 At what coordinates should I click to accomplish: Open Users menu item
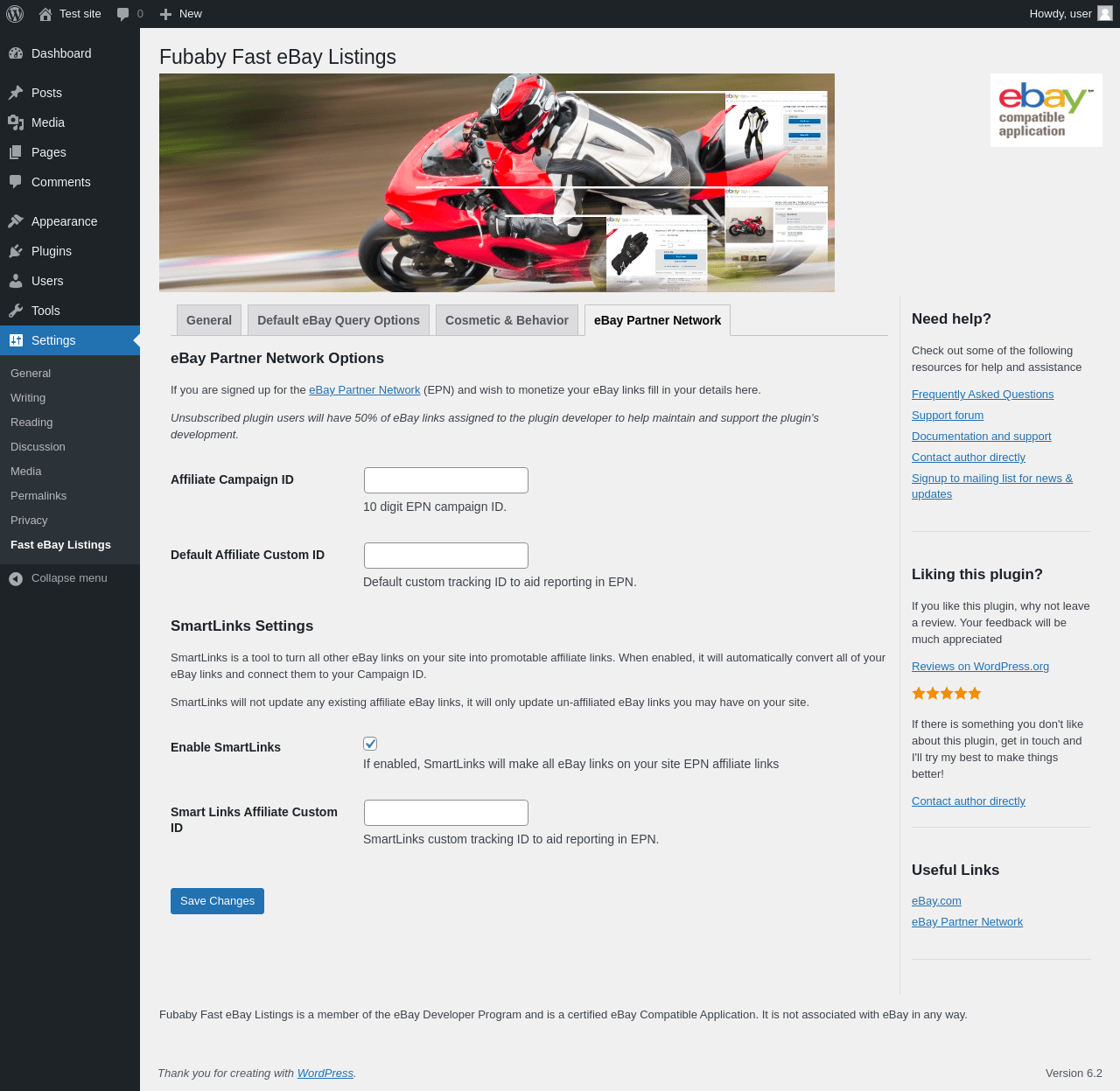tap(70, 281)
